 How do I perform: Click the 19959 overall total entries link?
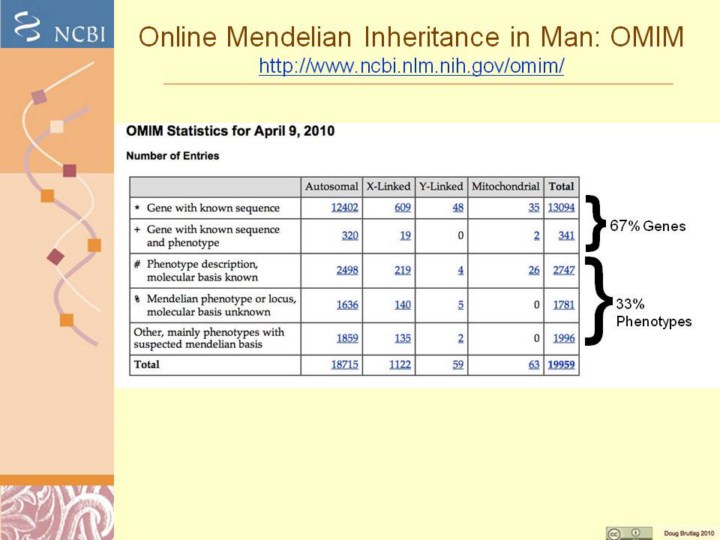coord(561,365)
